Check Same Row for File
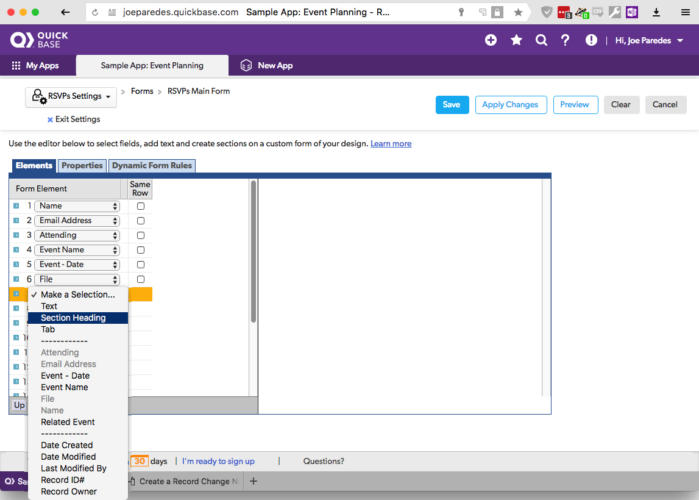699x500 pixels. [x=140, y=279]
